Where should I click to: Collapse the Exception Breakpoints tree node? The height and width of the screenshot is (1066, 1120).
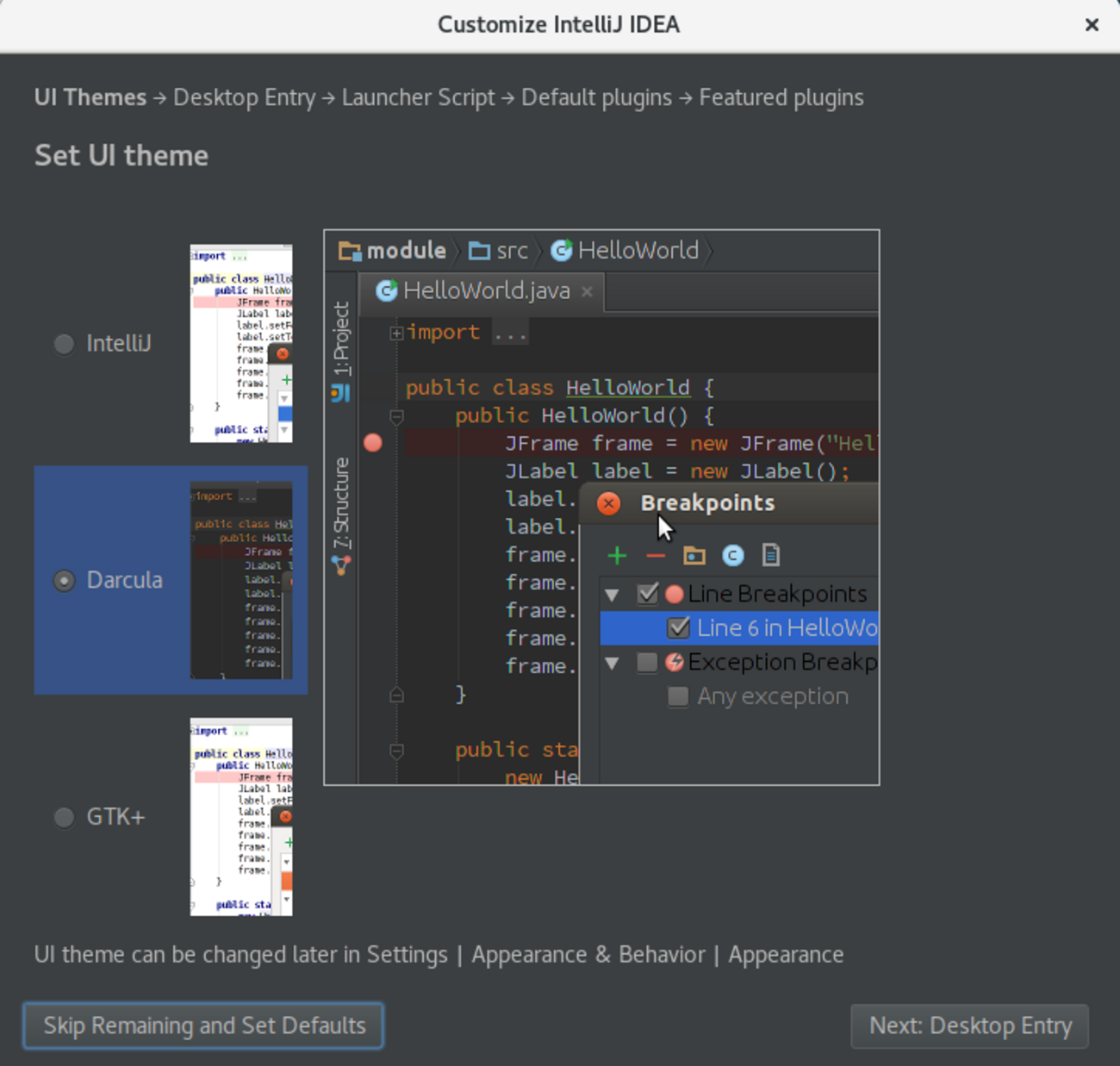[613, 664]
